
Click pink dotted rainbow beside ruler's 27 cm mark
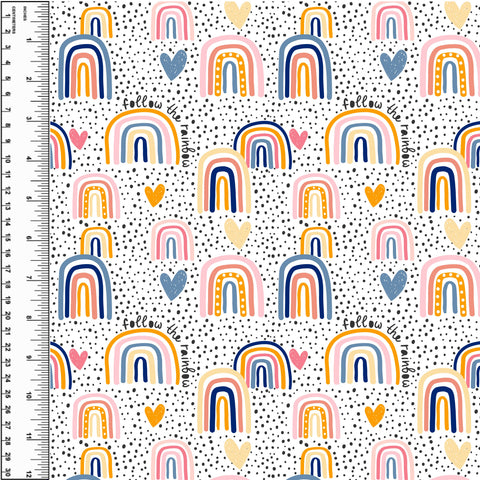pyautogui.click(x=96, y=417)
